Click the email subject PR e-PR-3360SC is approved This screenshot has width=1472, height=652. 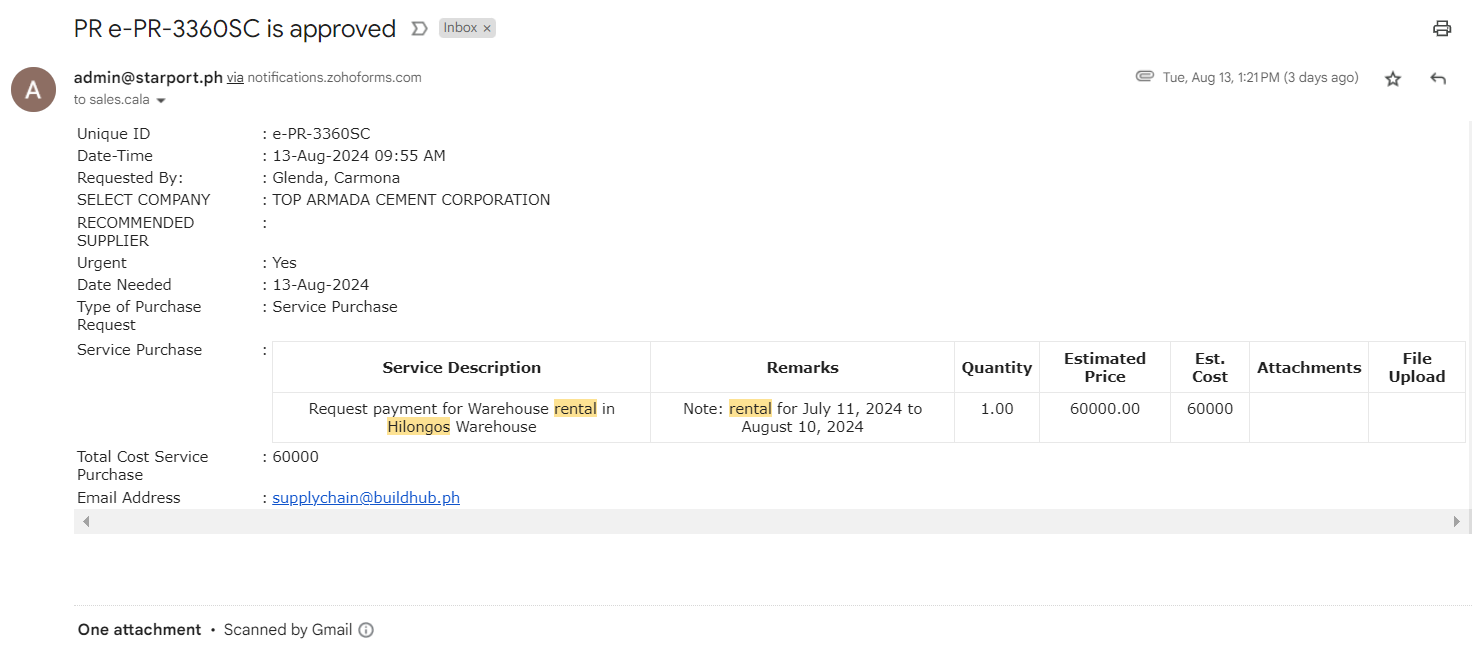(x=235, y=29)
